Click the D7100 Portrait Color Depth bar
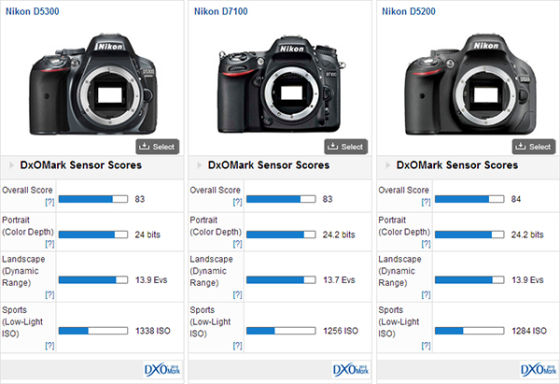This screenshot has width=560, height=384. click(x=281, y=235)
